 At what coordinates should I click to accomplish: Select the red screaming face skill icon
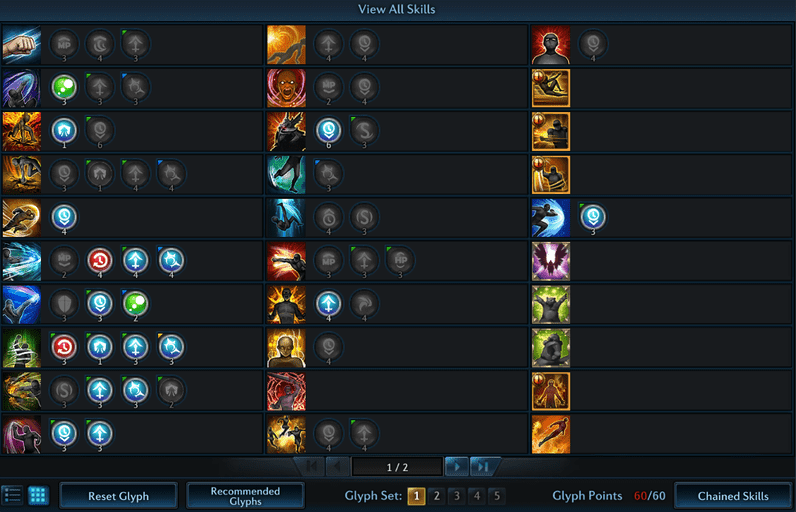[286, 88]
